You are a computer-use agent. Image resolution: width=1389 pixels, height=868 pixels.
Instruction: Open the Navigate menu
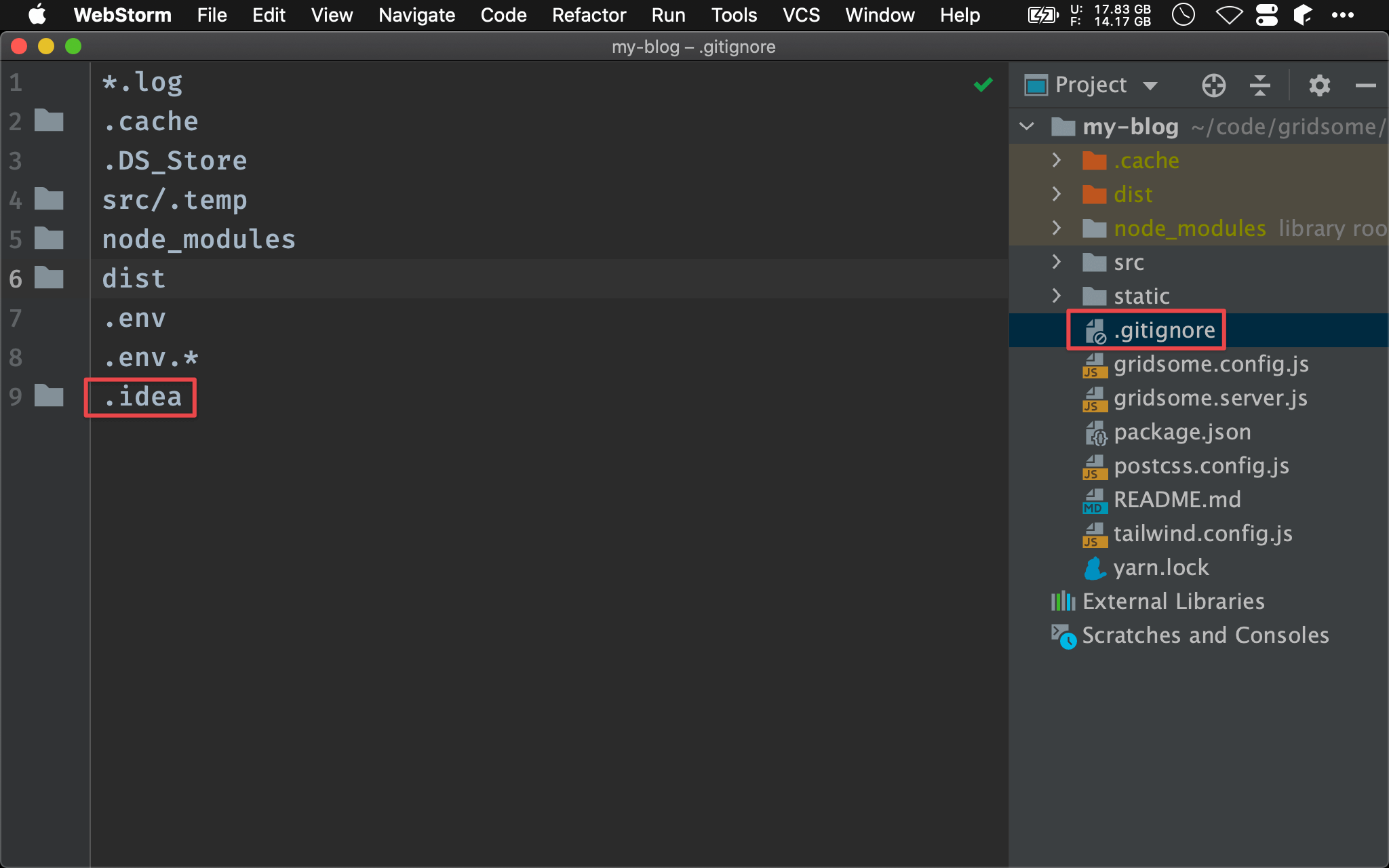(x=416, y=15)
